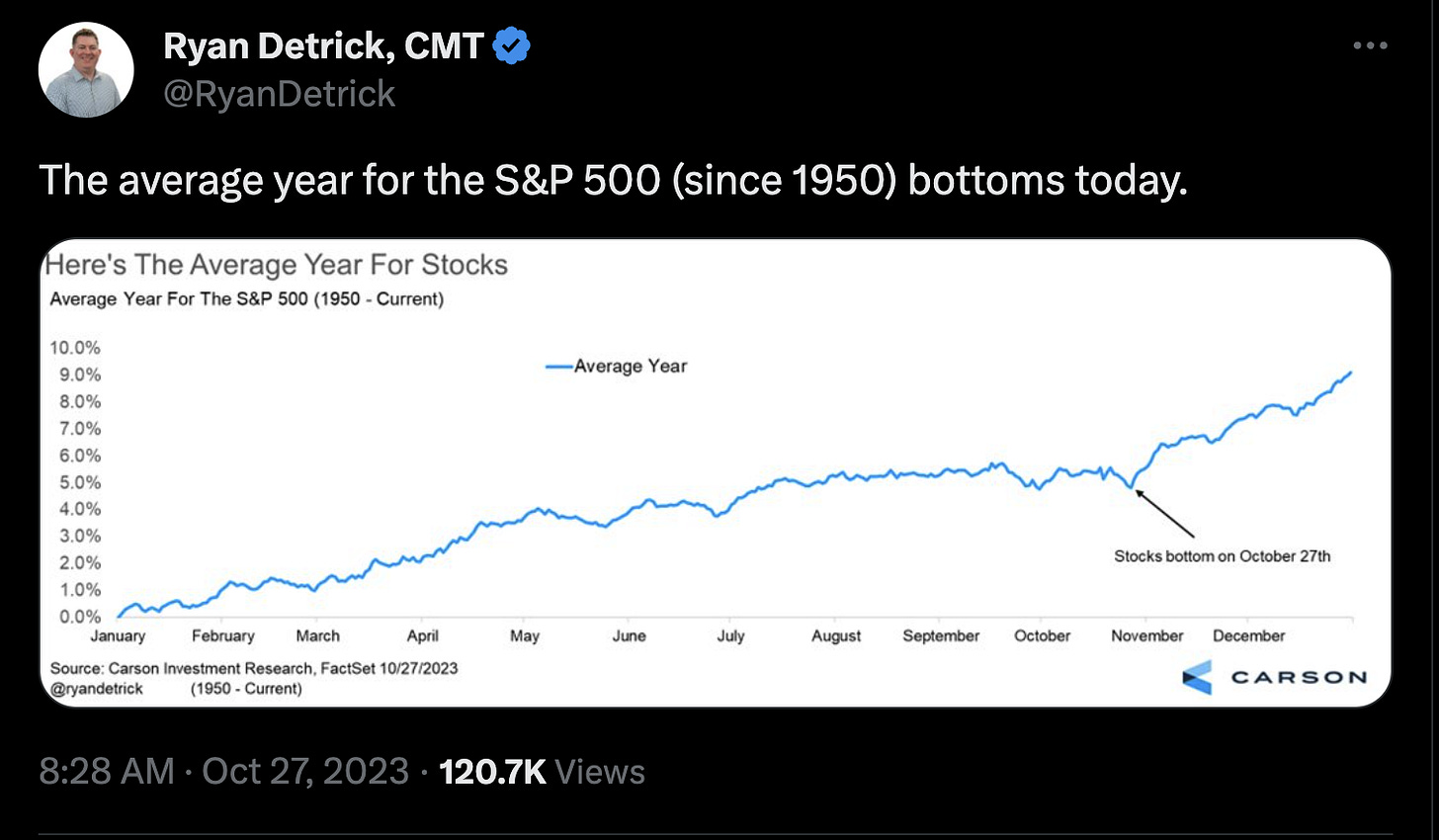This screenshot has height=840, width=1439.
Task: Click the January label on chart axis
Action: coord(118,636)
